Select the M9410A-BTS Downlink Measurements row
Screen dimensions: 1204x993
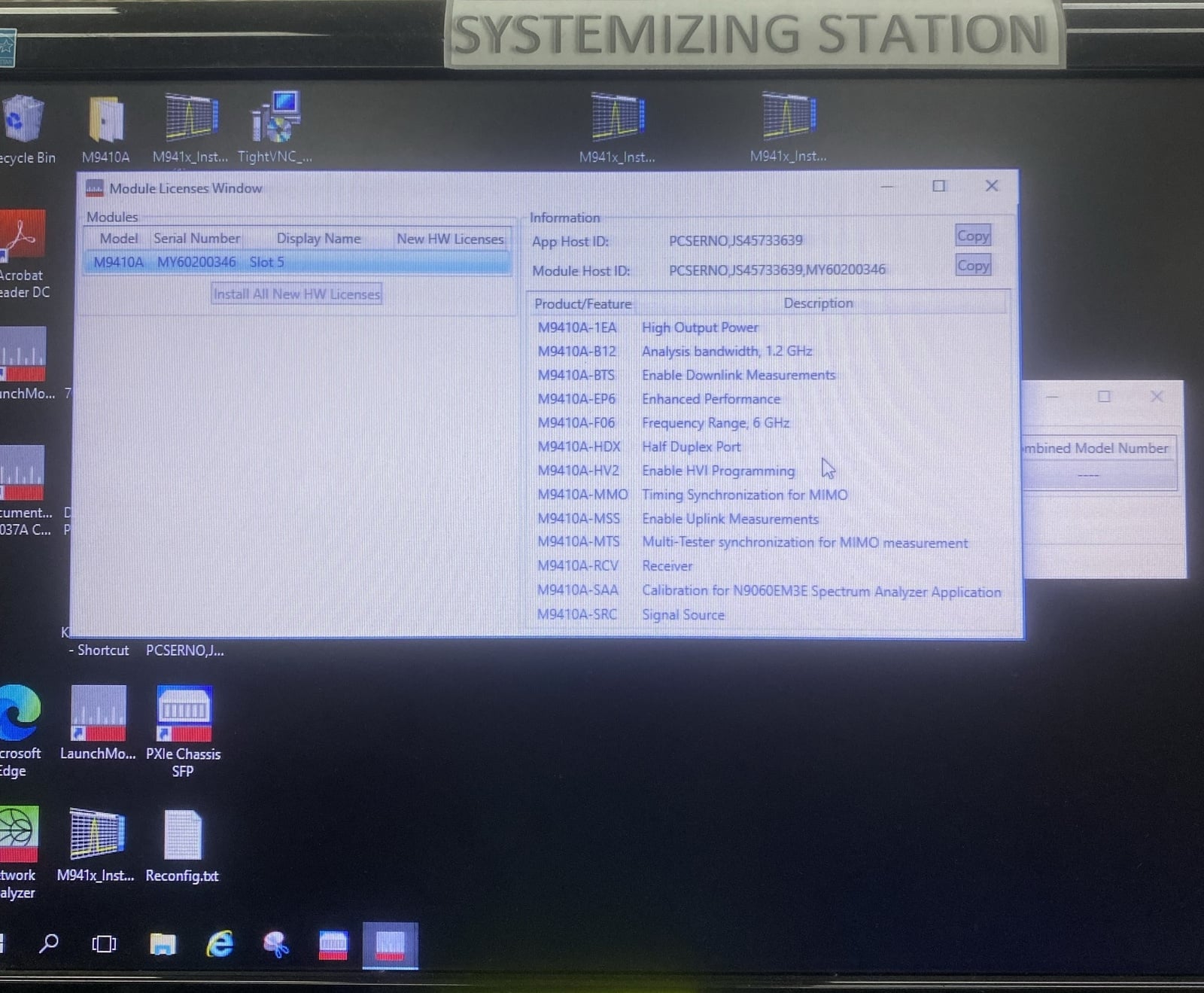[768, 375]
